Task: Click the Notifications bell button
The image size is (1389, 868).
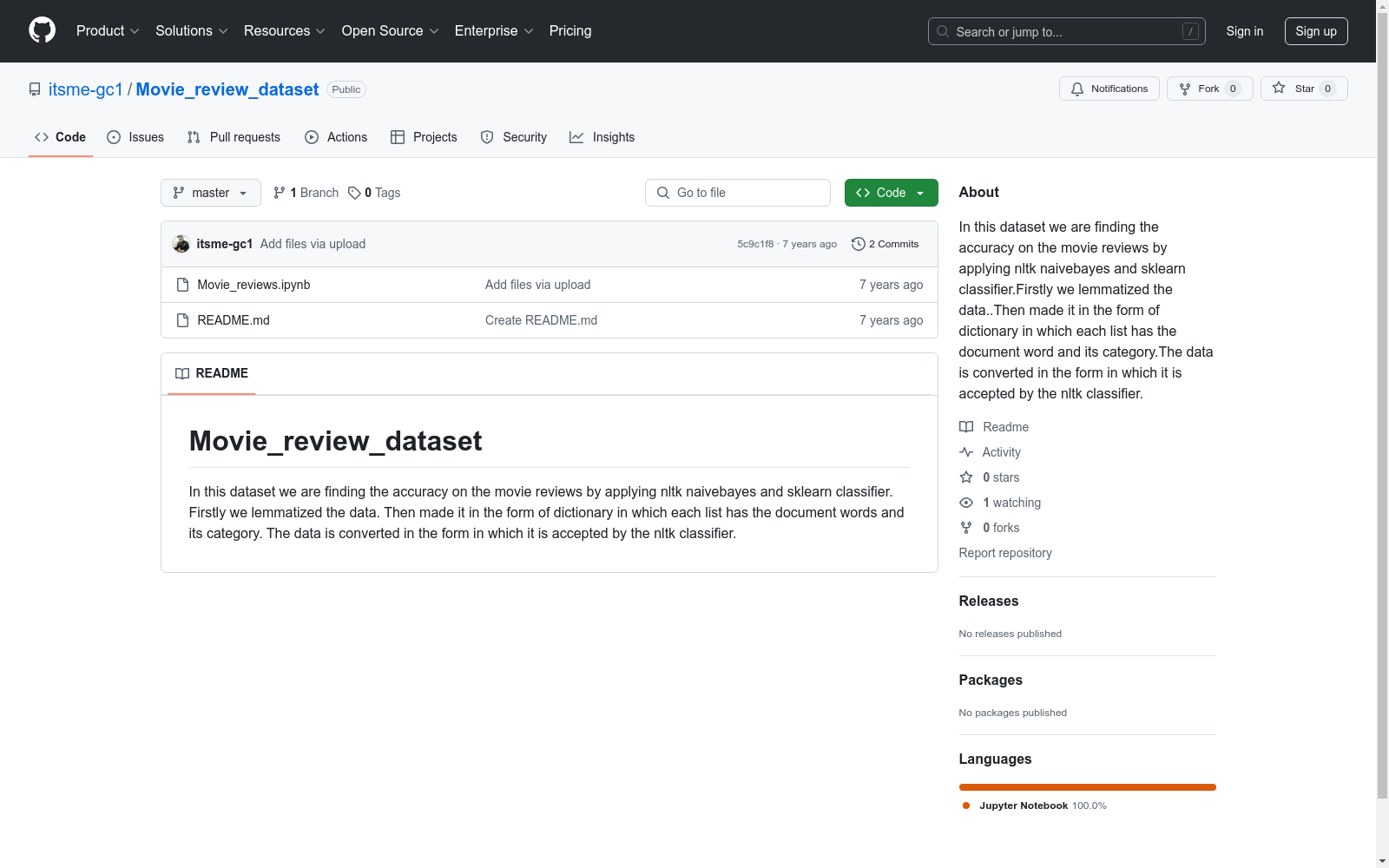Action: coord(1109,89)
